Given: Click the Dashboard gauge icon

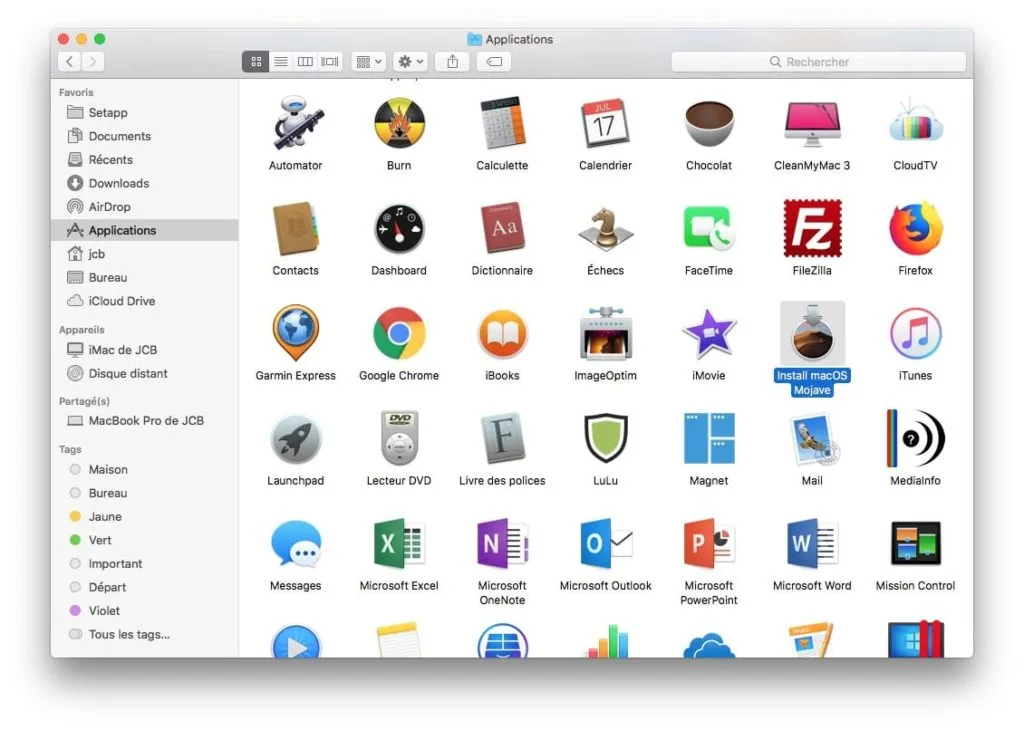Looking at the screenshot, I should pyautogui.click(x=399, y=229).
